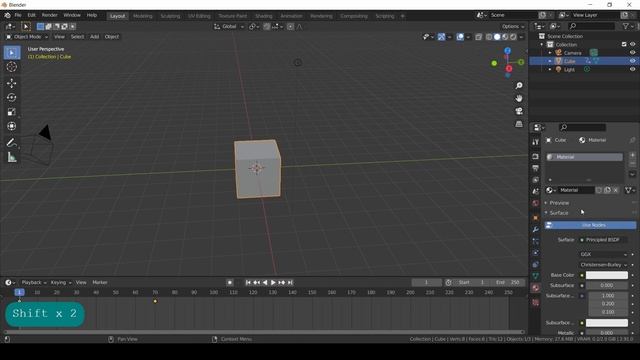Switch to Solid viewport shading
Screen dimensions: 640x360
coord(497,37)
